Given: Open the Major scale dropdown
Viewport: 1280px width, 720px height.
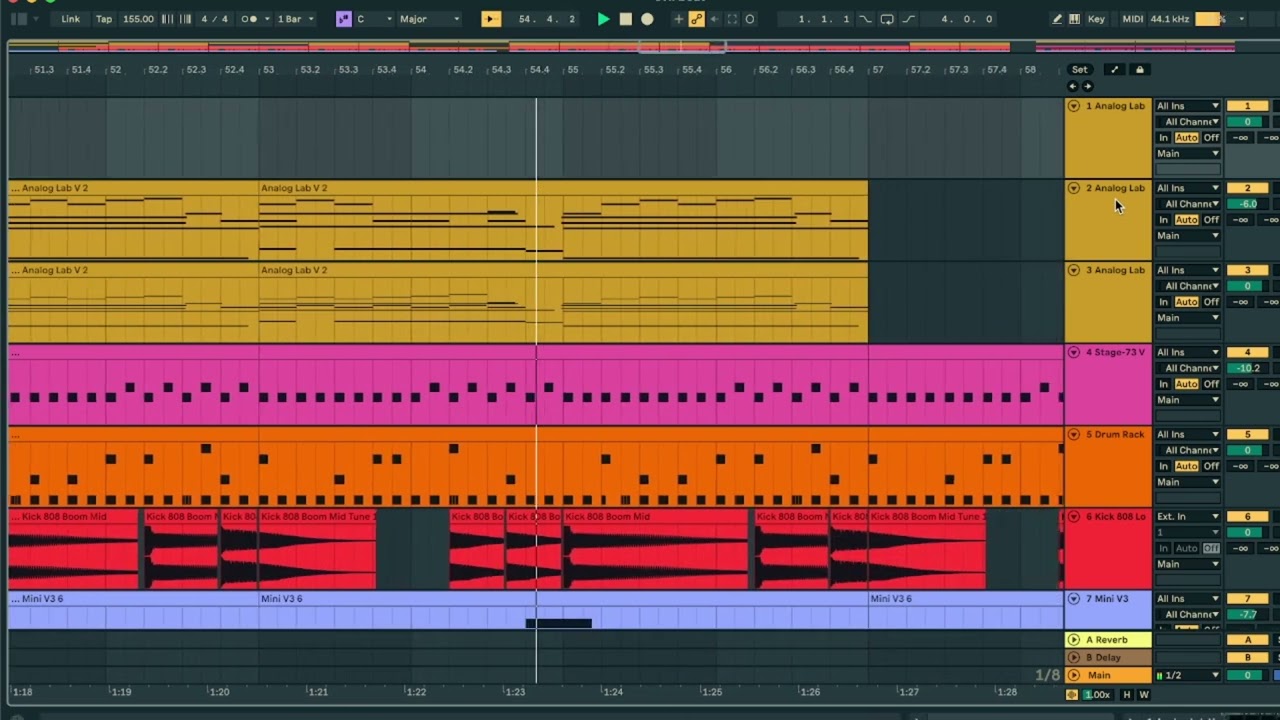Looking at the screenshot, I should [x=429, y=19].
